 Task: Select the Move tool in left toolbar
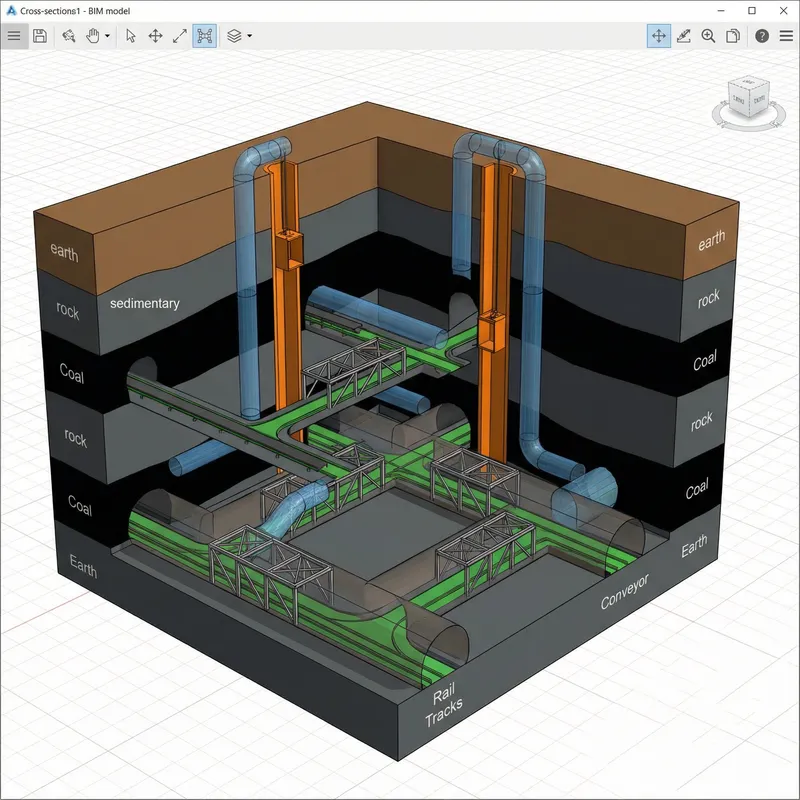[156, 36]
